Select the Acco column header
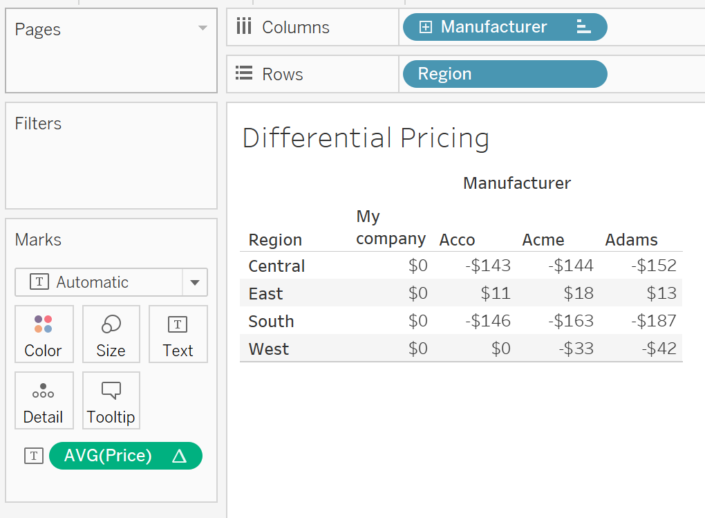Screen dimensions: 705x518 click(457, 240)
